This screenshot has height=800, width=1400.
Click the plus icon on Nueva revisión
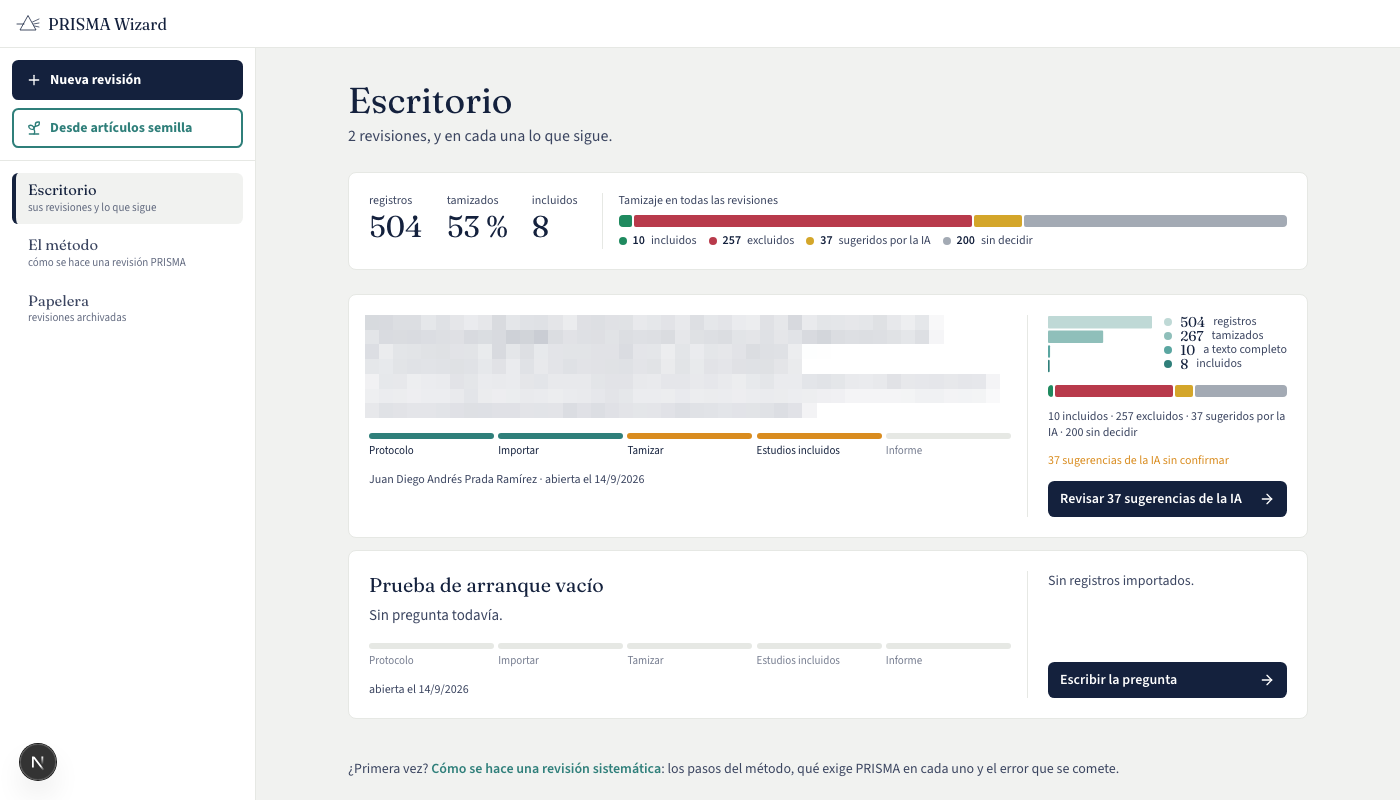[x=34, y=80]
